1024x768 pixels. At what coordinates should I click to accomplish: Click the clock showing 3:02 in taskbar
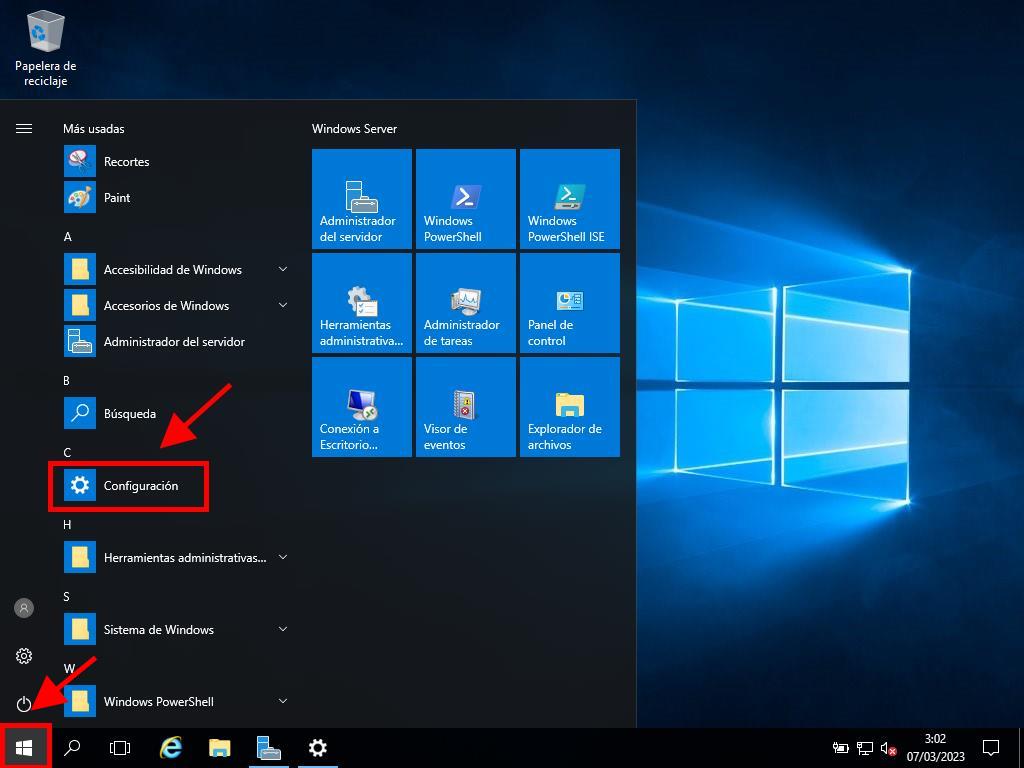click(x=935, y=748)
